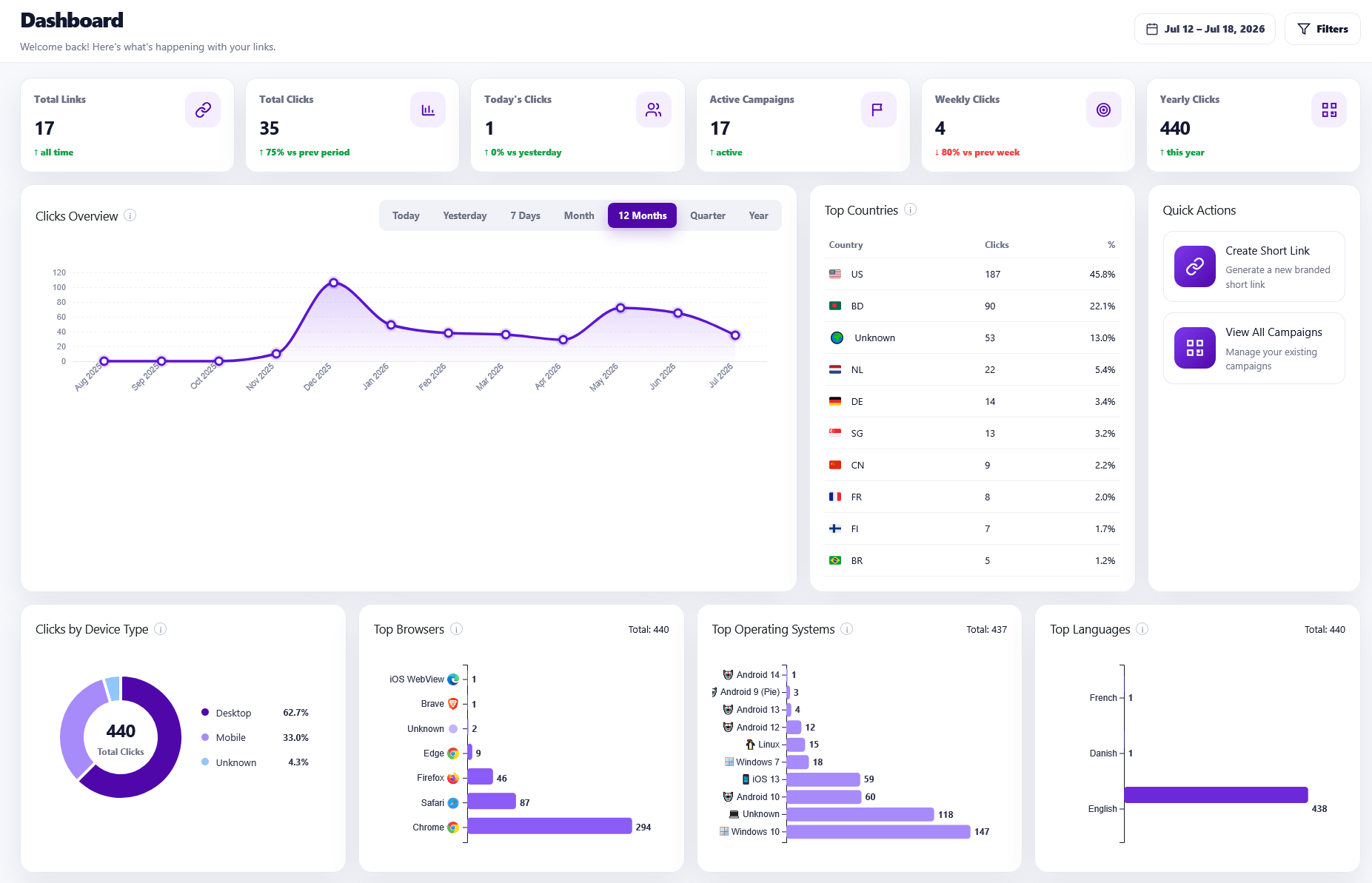1372x883 pixels.
Task: Click the Mobile legend color dot
Action: point(205,737)
